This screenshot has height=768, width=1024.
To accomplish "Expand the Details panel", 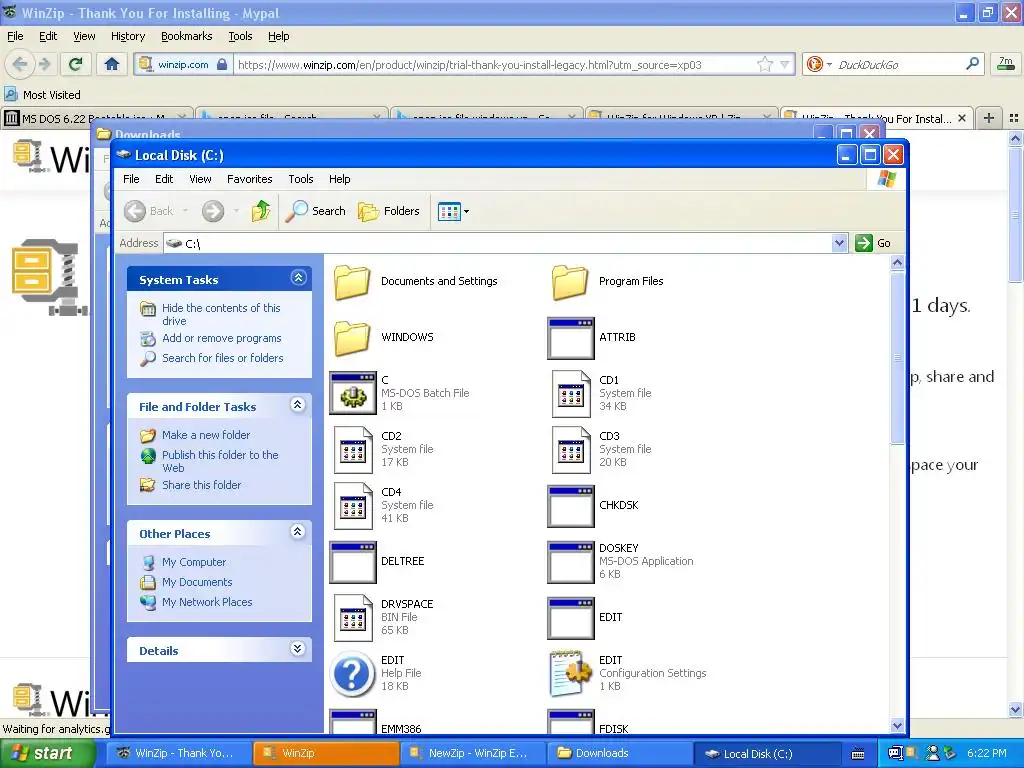I will [298, 648].
